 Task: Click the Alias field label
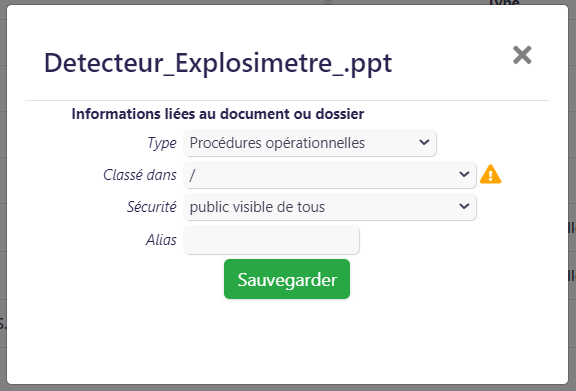pos(161,240)
